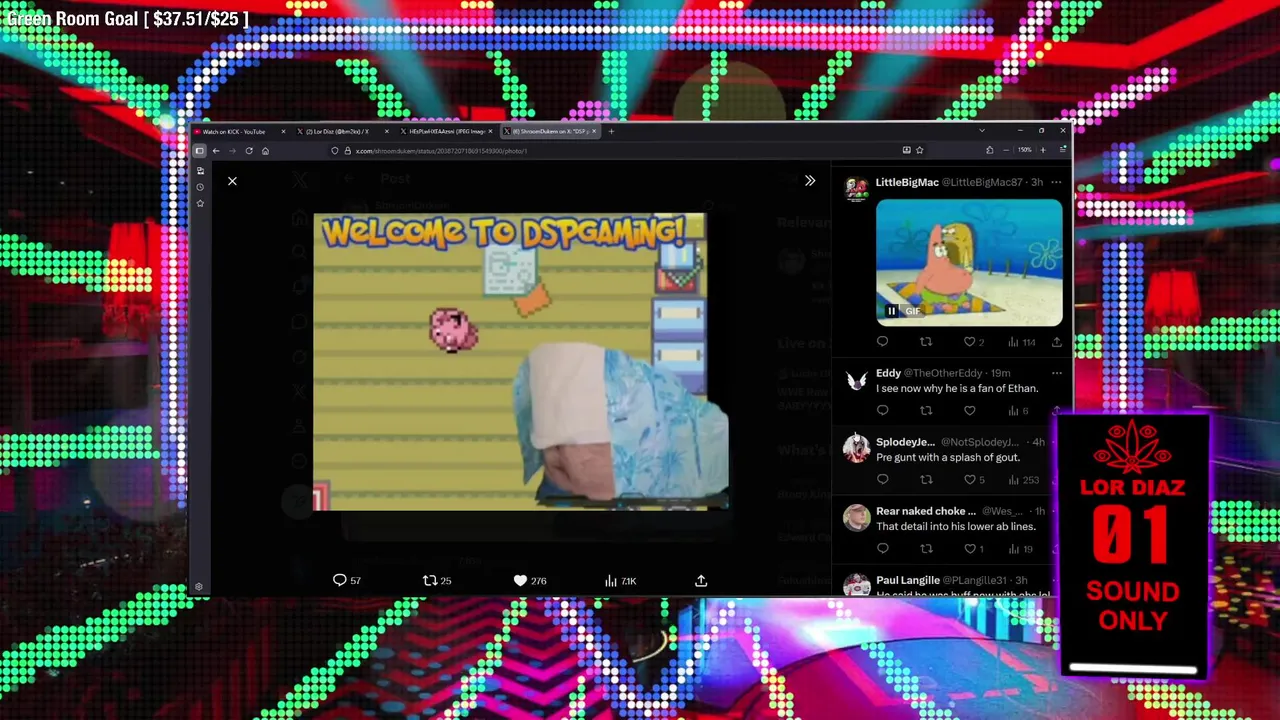Open Eddy's winged profile avatar
This screenshot has height=720, width=1280.
click(856, 380)
